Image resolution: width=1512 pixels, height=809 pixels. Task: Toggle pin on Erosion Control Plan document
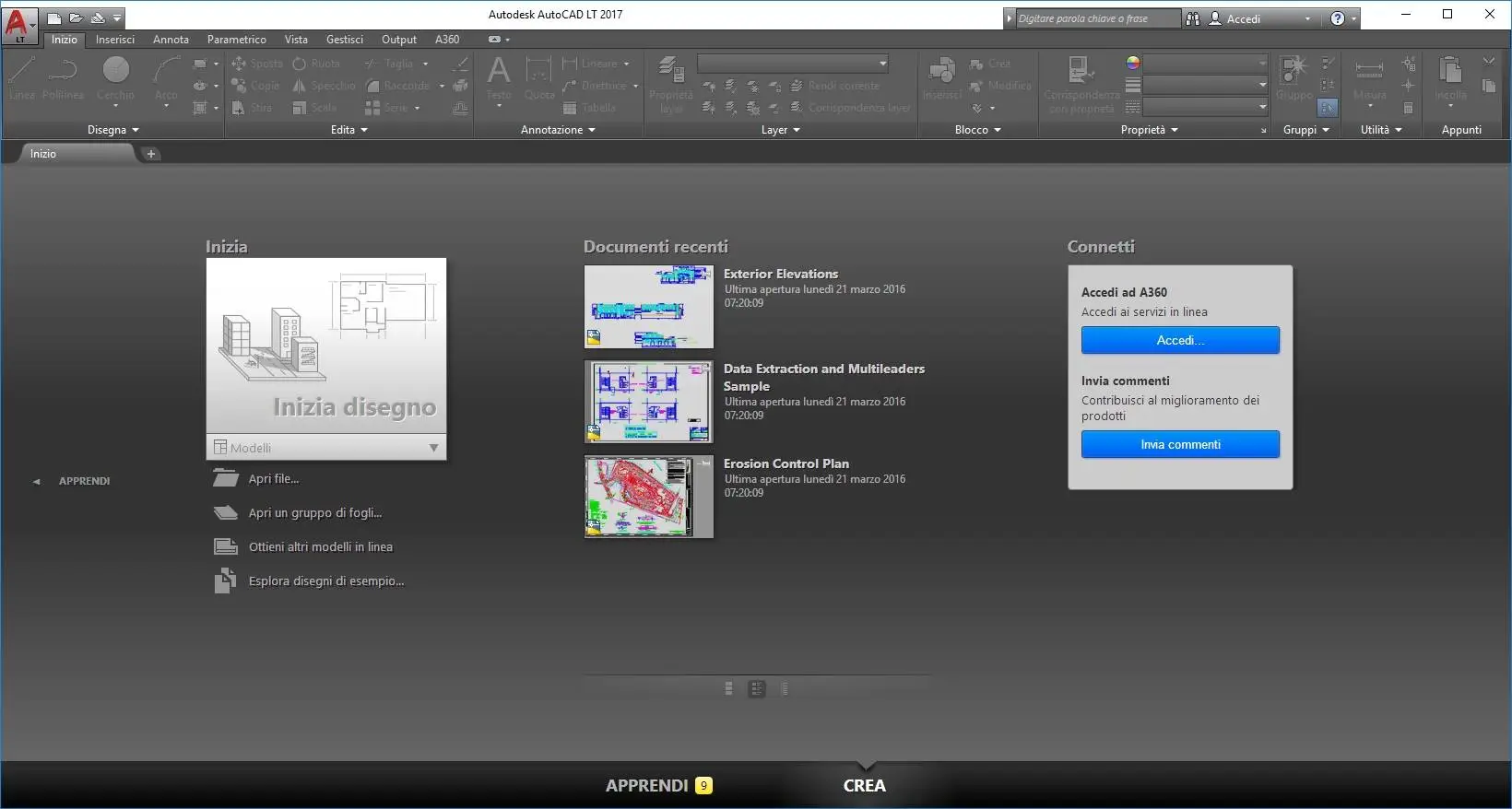[705, 463]
